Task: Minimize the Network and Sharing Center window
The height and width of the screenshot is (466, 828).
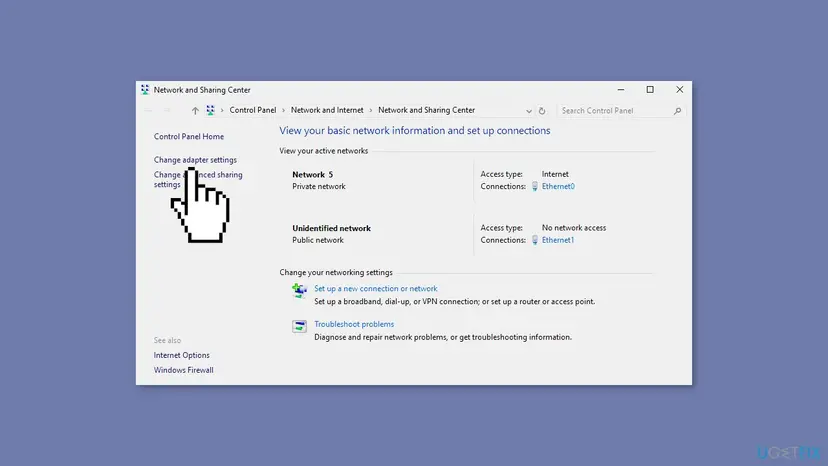Action: coord(621,90)
